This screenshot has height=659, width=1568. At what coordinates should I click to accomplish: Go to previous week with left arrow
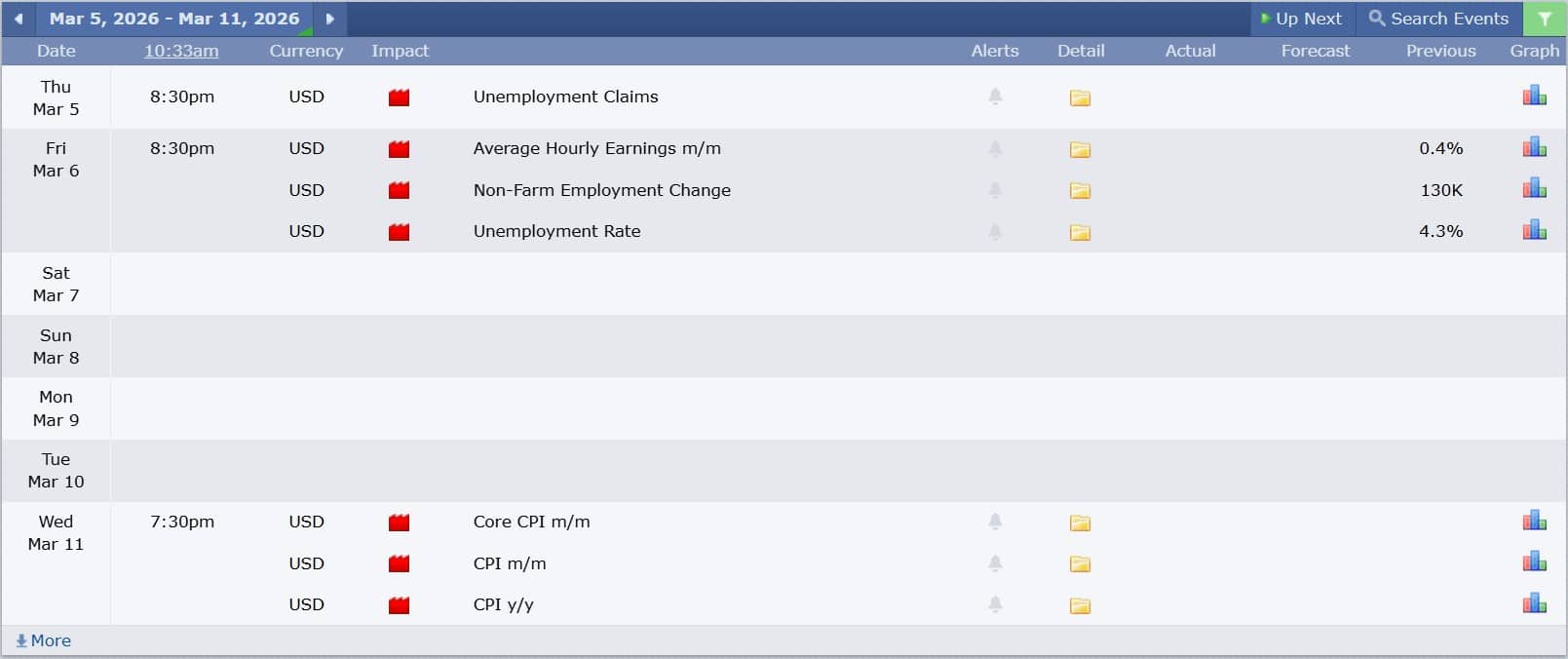click(x=19, y=19)
